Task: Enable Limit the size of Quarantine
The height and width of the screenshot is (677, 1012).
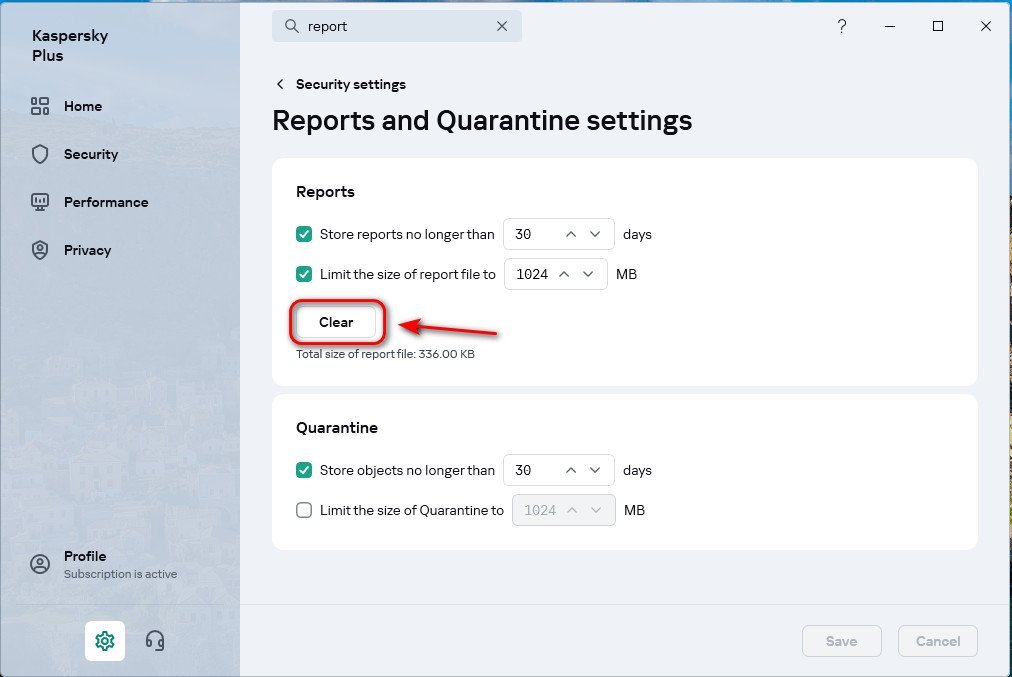Action: tap(304, 510)
